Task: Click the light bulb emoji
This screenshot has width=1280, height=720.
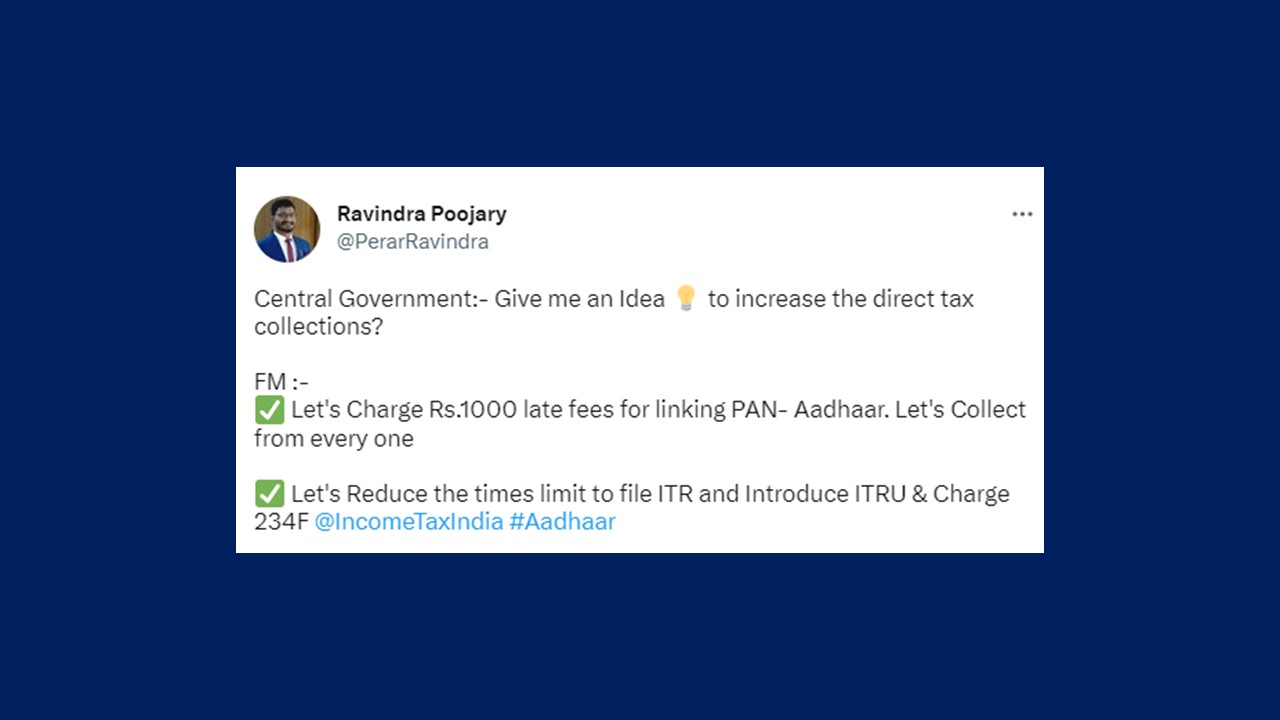Action: (685, 298)
